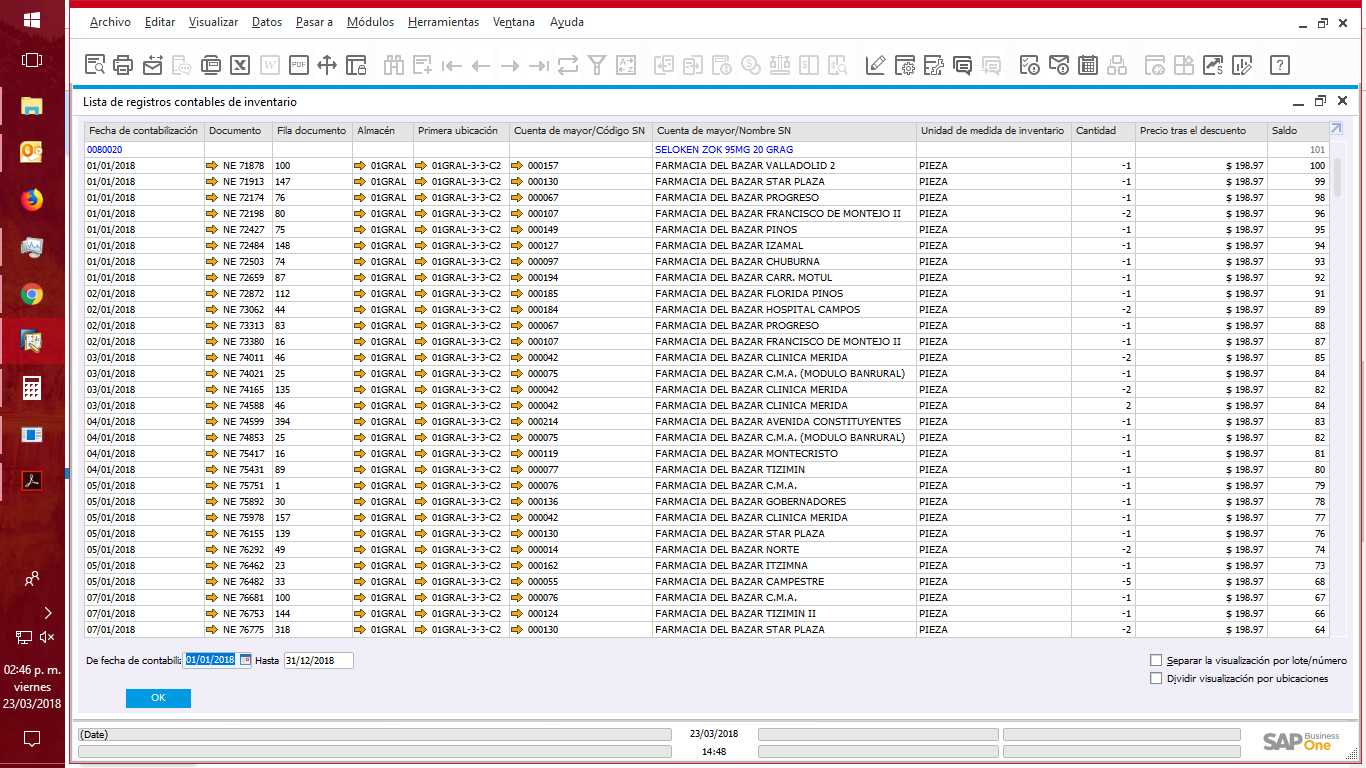Click the Print icon in the toolbar
Viewport: 1366px width, 768px height.
(123, 66)
